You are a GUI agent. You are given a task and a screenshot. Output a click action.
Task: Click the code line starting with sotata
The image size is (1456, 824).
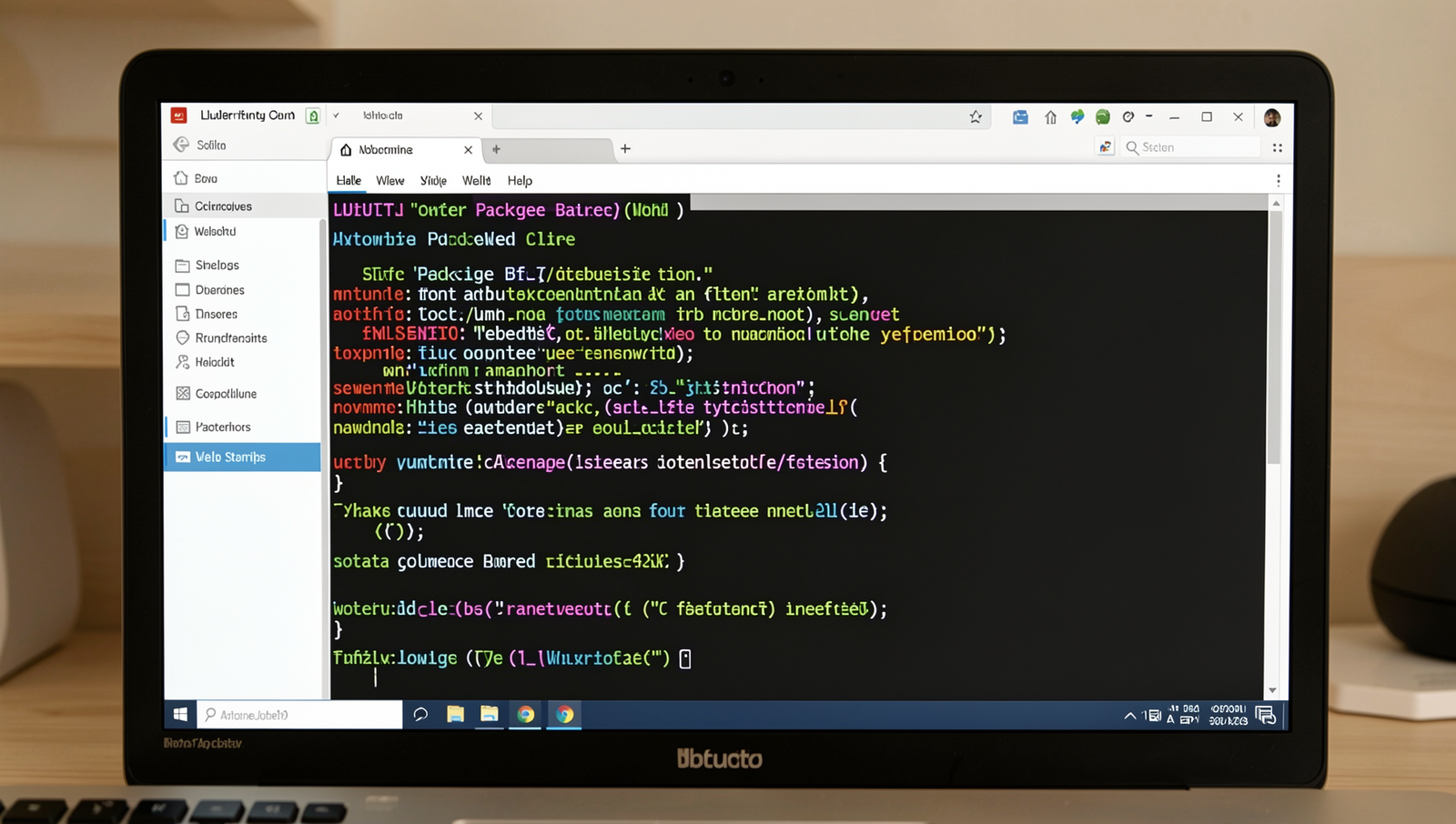pos(509,561)
